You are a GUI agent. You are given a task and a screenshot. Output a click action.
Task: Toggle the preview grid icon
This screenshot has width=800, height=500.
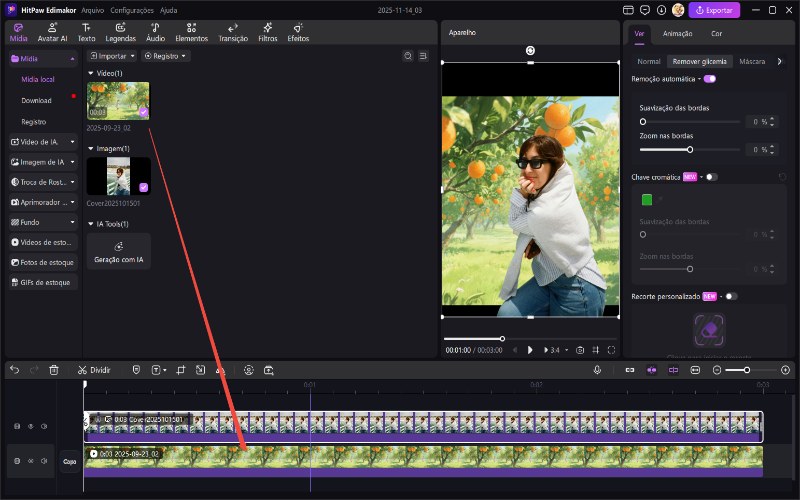click(x=595, y=350)
